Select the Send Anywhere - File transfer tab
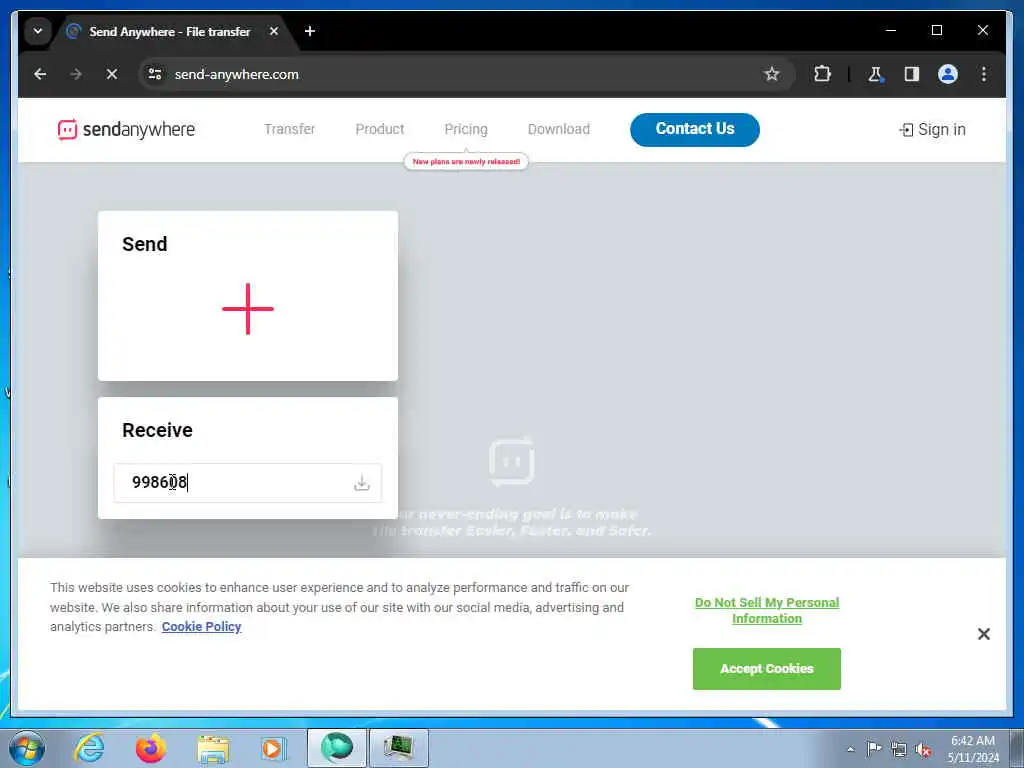 click(x=170, y=31)
